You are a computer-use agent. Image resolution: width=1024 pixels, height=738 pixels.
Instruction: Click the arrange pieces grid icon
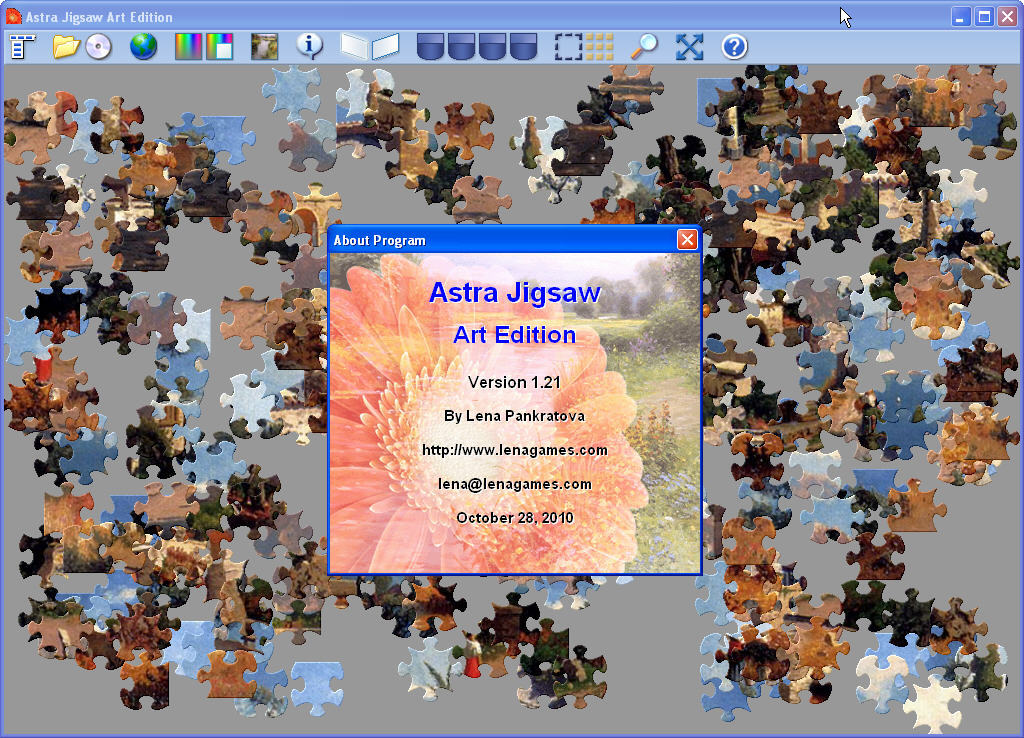(600, 47)
